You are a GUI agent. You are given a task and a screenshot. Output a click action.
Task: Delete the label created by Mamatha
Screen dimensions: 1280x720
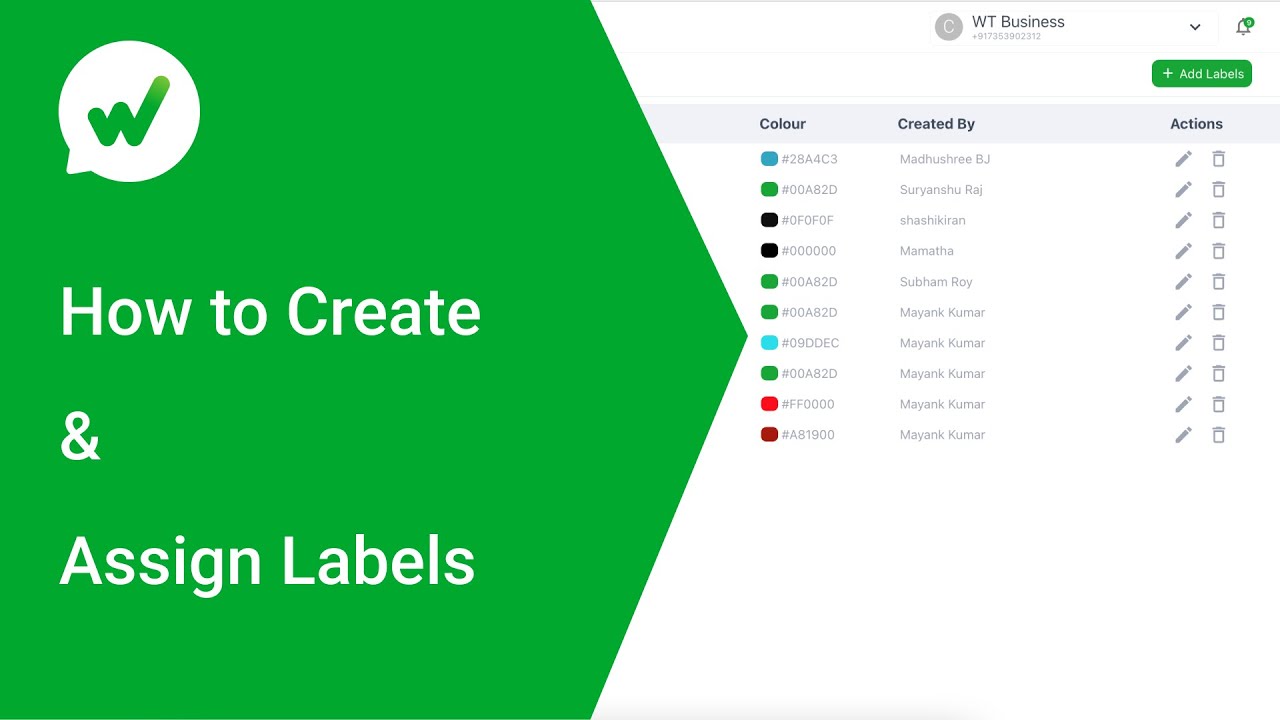click(x=1218, y=251)
